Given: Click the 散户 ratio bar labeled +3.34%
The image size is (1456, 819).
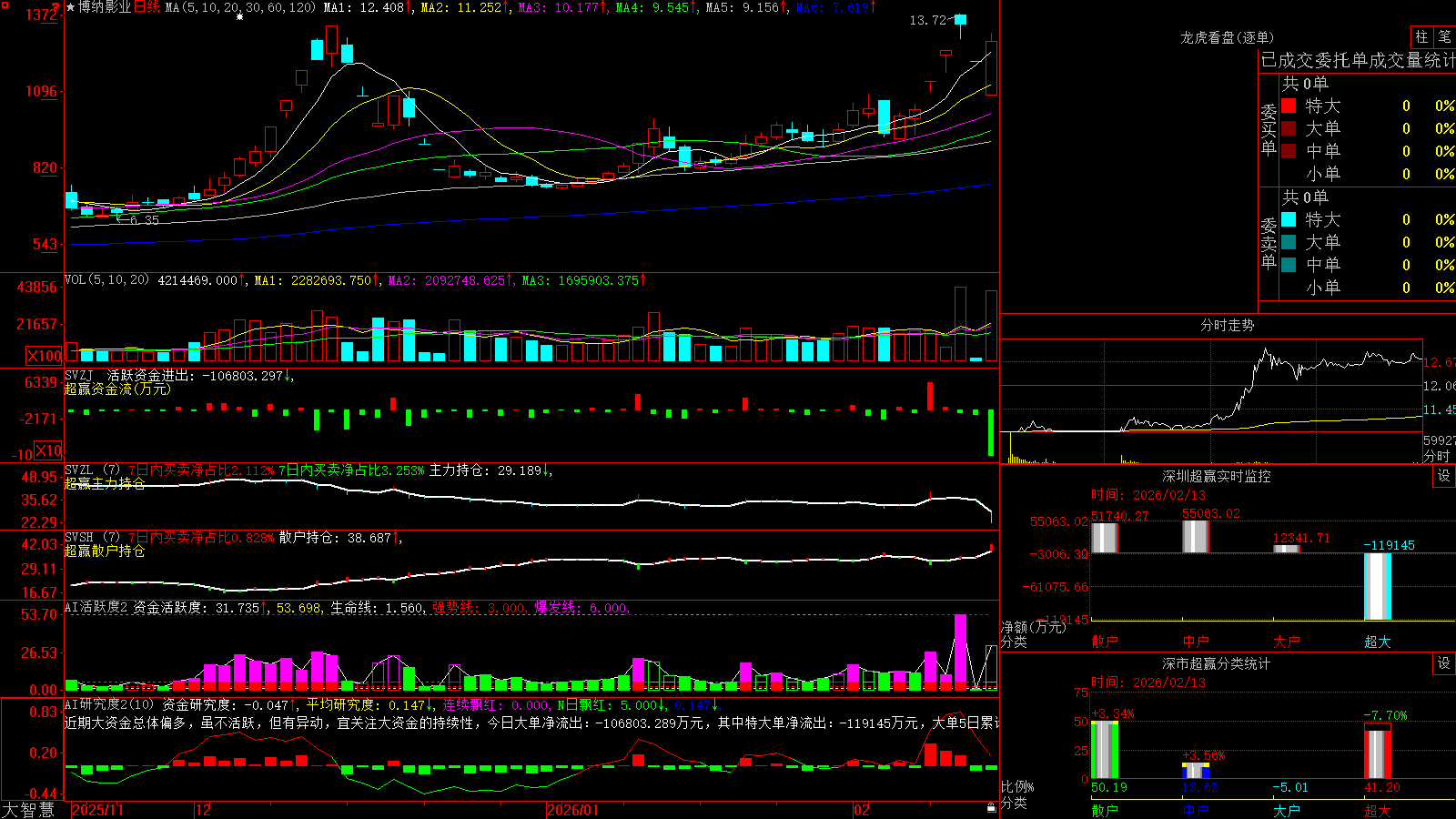Looking at the screenshot, I should [1105, 750].
